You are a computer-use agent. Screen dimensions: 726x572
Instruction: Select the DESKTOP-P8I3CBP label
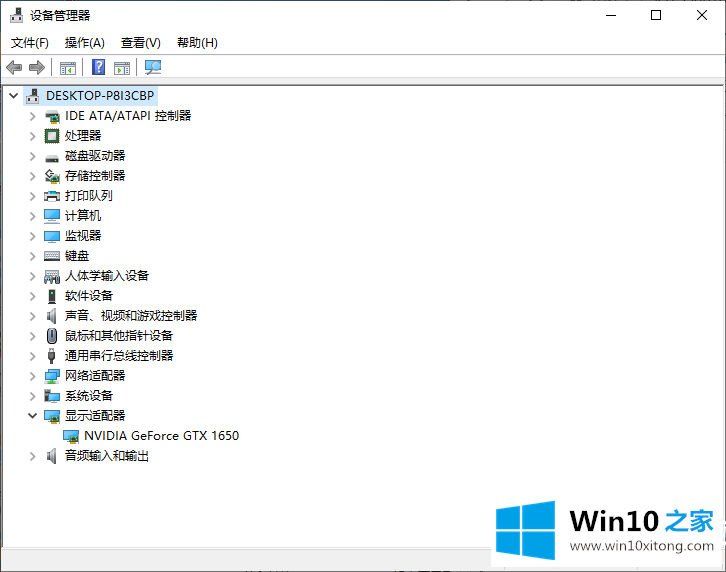tap(100, 96)
